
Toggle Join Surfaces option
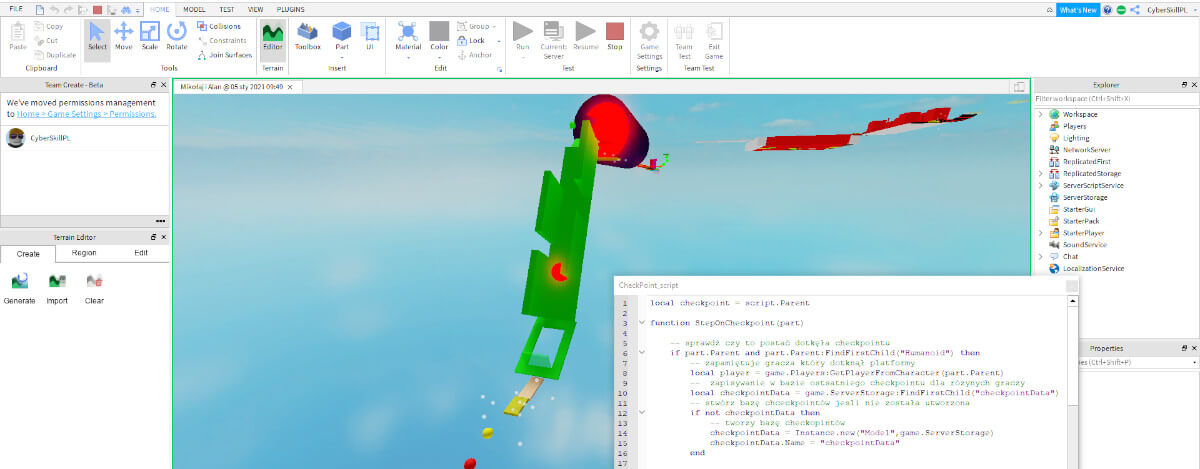click(x=223, y=55)
